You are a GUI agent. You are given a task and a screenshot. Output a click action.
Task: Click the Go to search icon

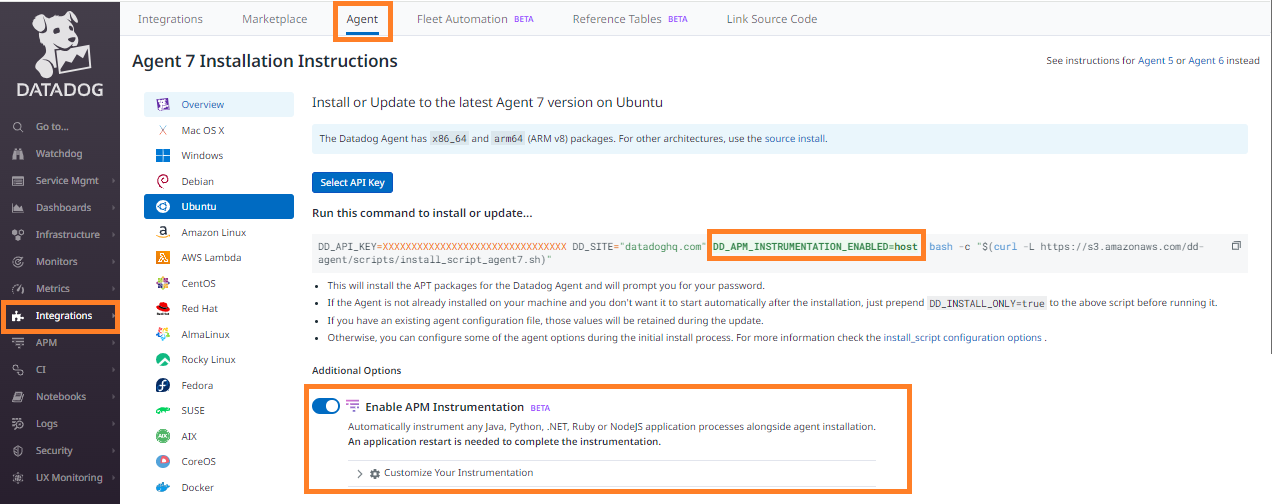pos(17,127)
